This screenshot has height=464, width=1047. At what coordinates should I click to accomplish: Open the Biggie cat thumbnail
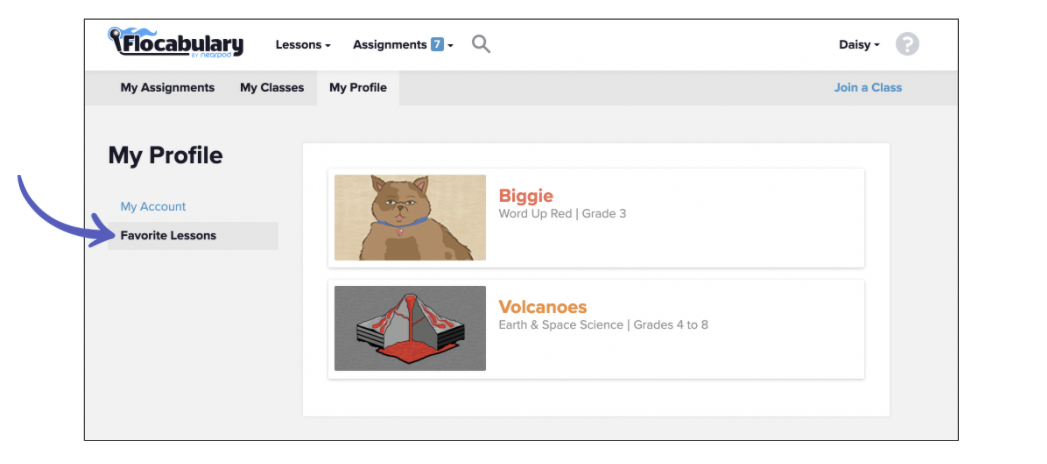(410, 218)
